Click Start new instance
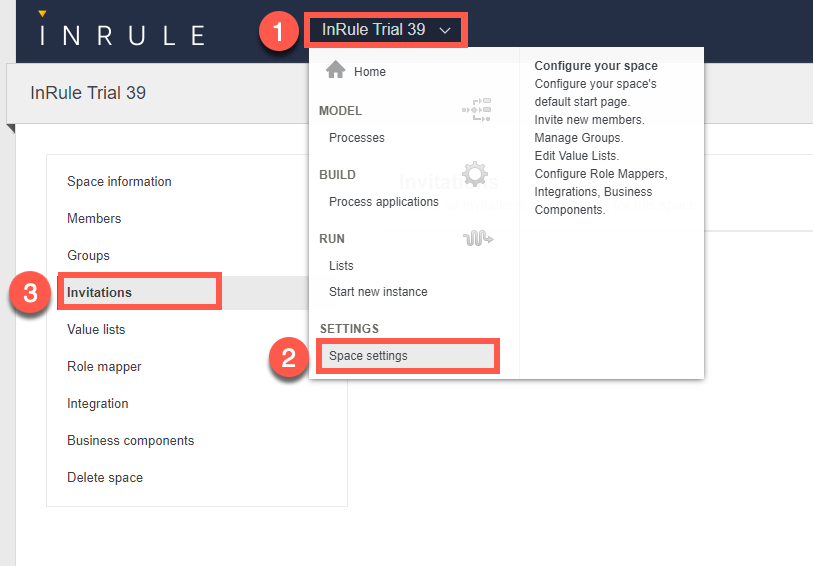This screenshot has width=814, height=566. [378, 292]
